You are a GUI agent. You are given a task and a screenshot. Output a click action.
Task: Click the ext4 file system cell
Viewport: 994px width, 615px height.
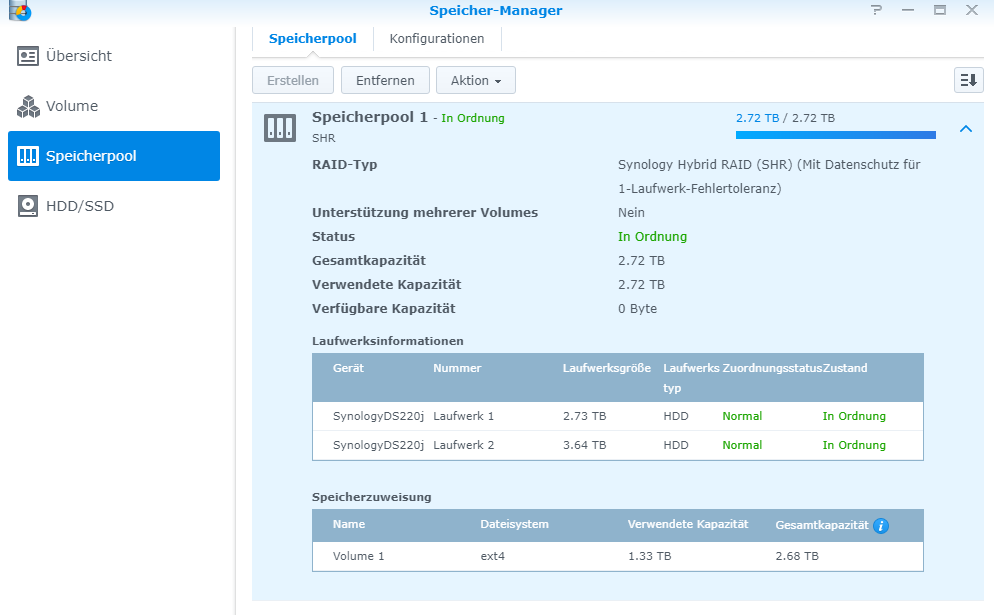(x=493, y=557)
